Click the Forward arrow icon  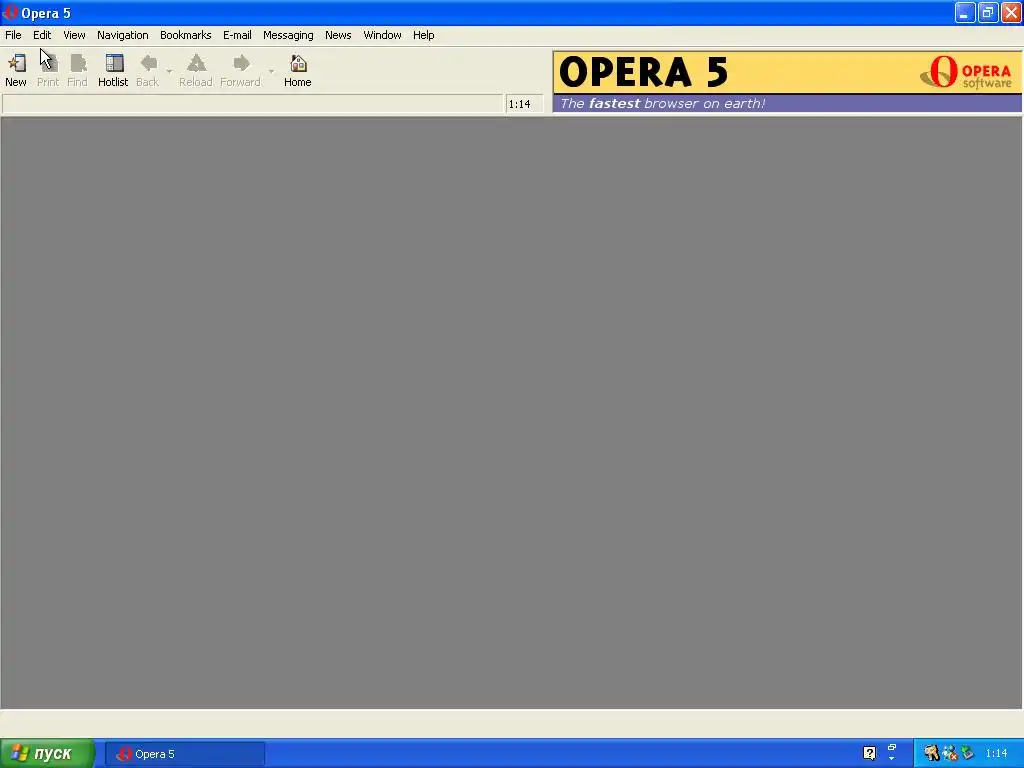(x=240, y=70)
